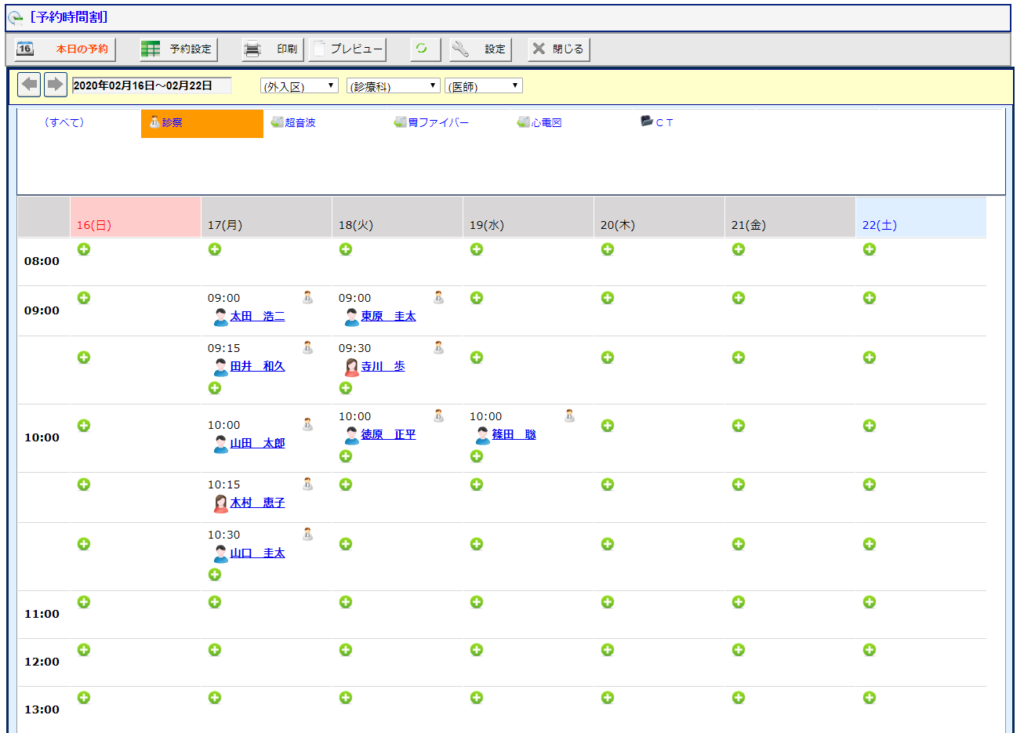Click the next week arrow button
The width and height of the screenshot is (1024, 733).
tap(55, 86)
